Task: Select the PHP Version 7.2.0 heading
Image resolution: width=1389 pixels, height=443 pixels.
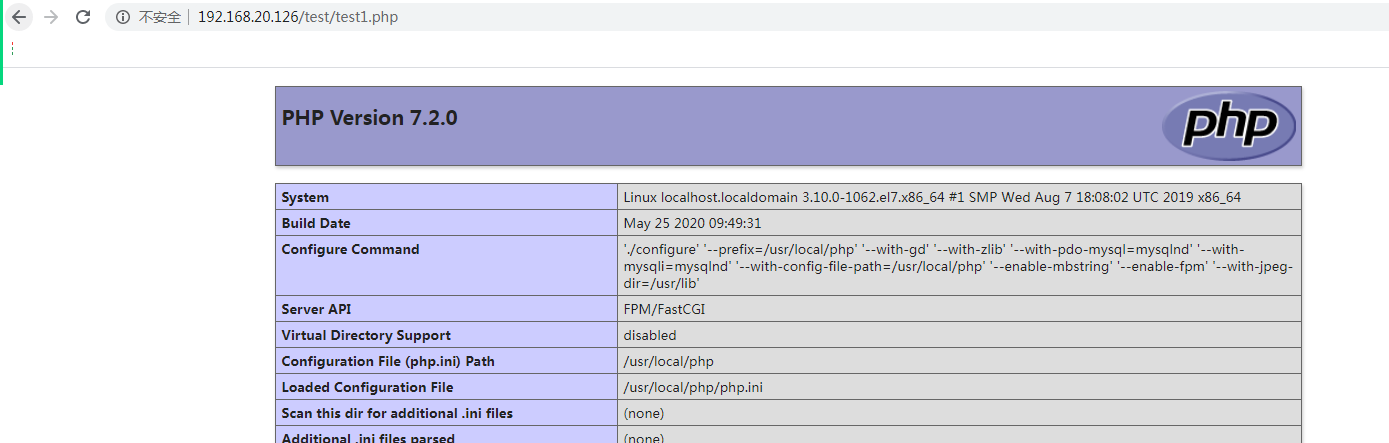Action: point(370,117)
